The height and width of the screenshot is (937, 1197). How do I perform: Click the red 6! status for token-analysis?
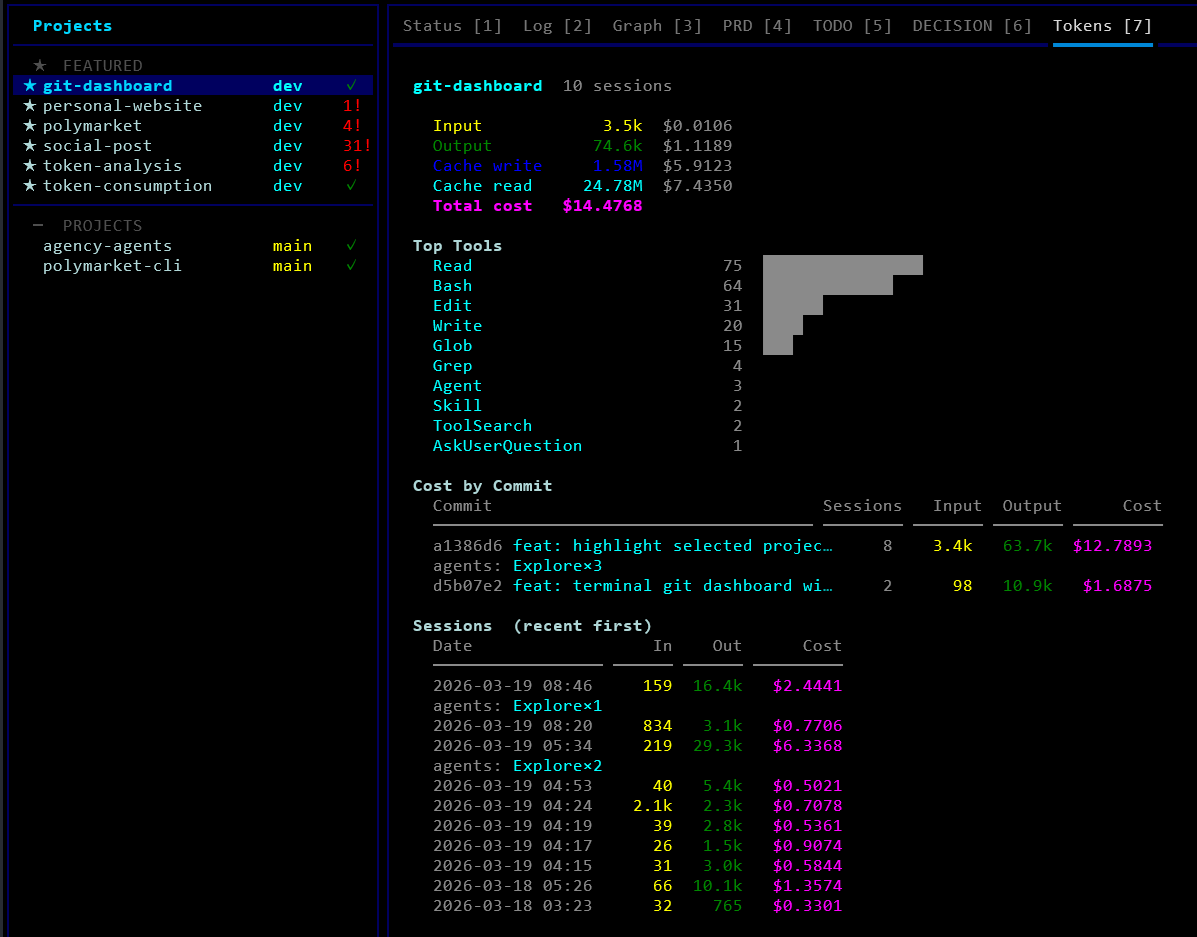352,166
